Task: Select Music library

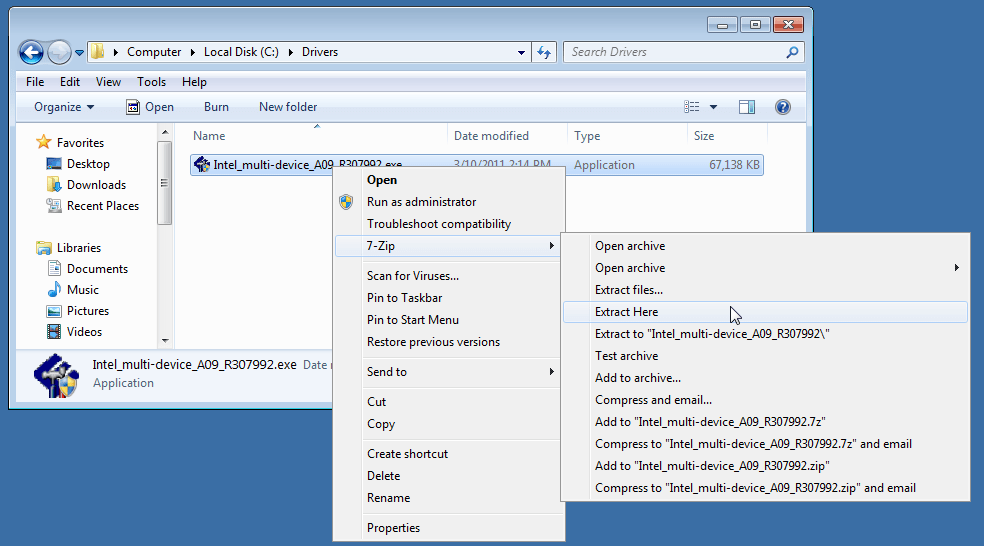Action: coord(73,290)
